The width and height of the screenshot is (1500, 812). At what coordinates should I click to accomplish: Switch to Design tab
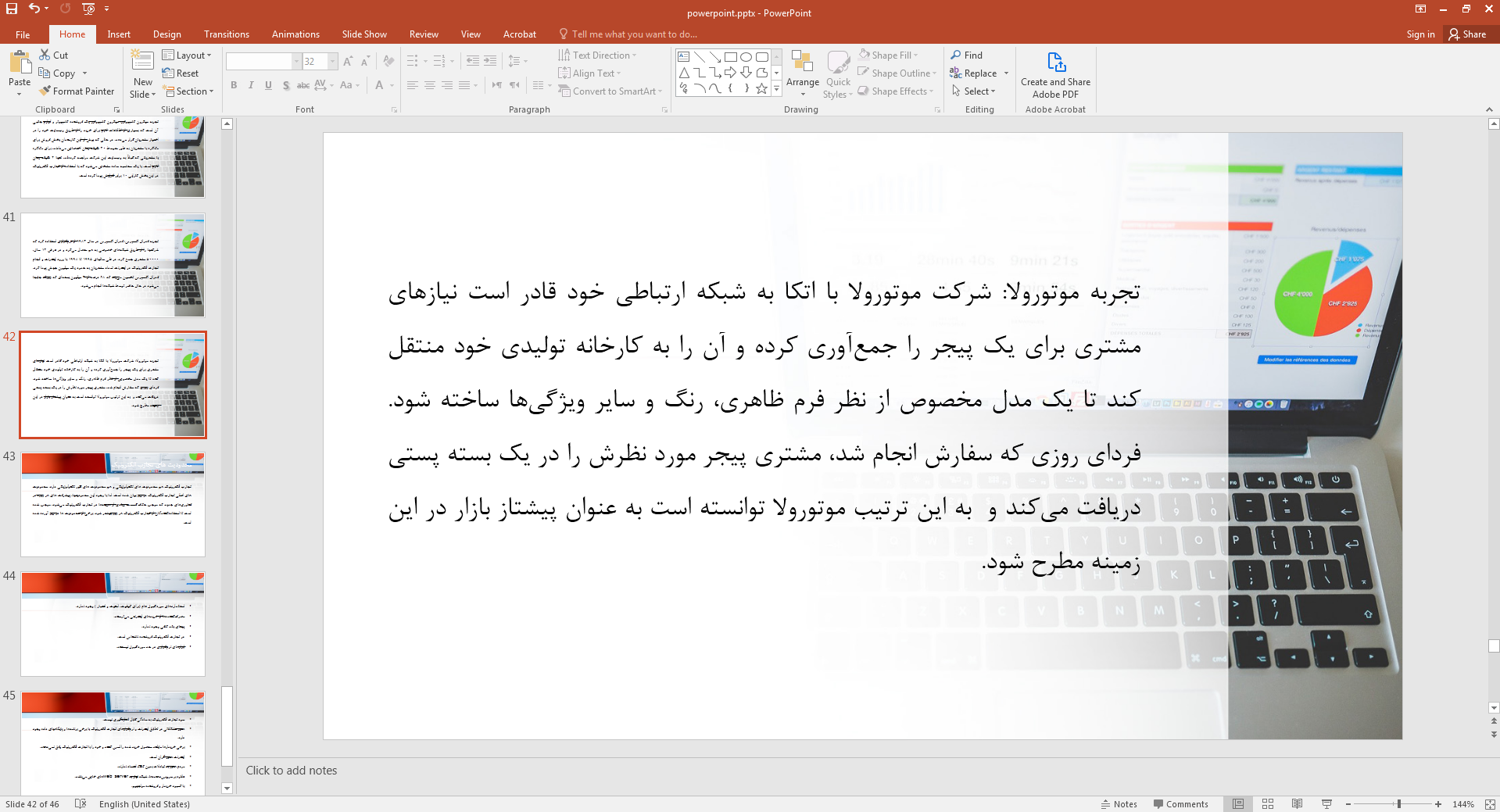166,34
